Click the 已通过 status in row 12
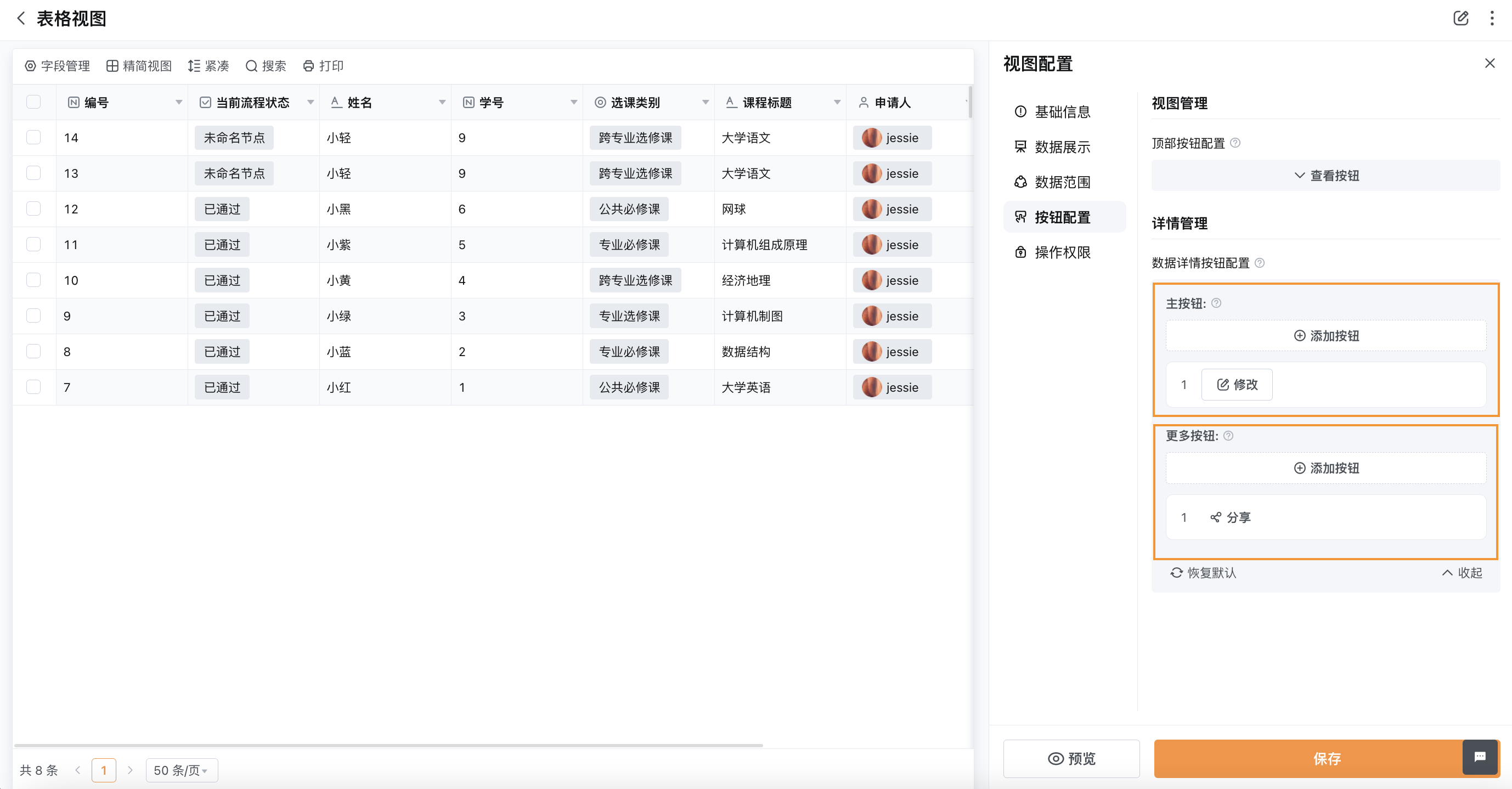 [x=222, y=209]
